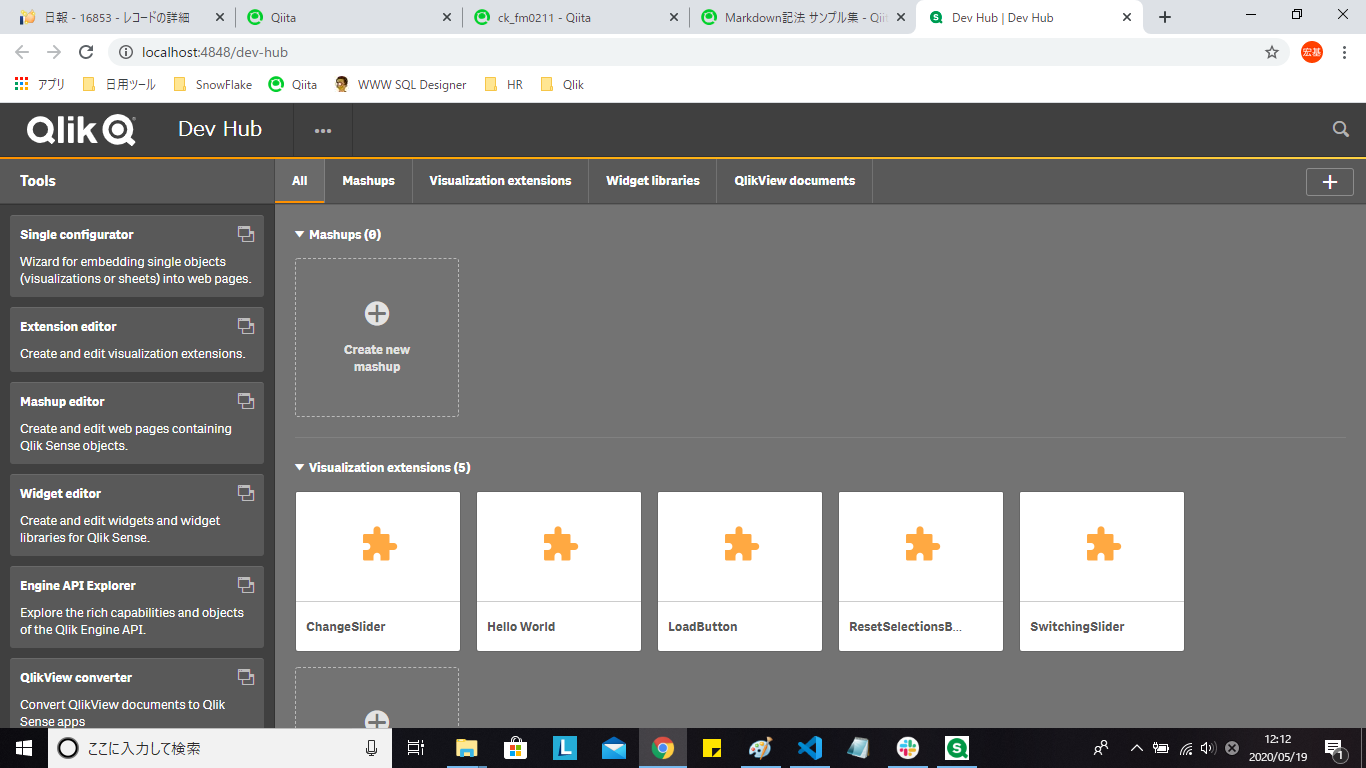Open Widget editor pop-out icon
The width and height of the screenshot is (1366, 768).
point(245,493)
